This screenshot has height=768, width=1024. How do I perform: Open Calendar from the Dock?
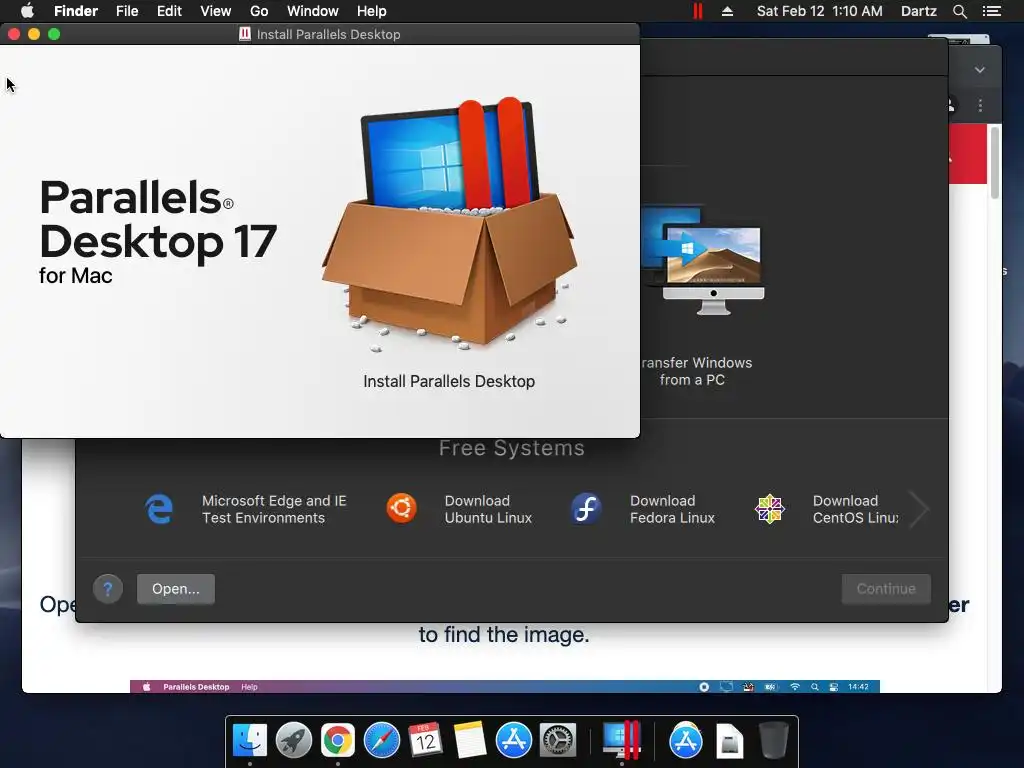point(425,740)
